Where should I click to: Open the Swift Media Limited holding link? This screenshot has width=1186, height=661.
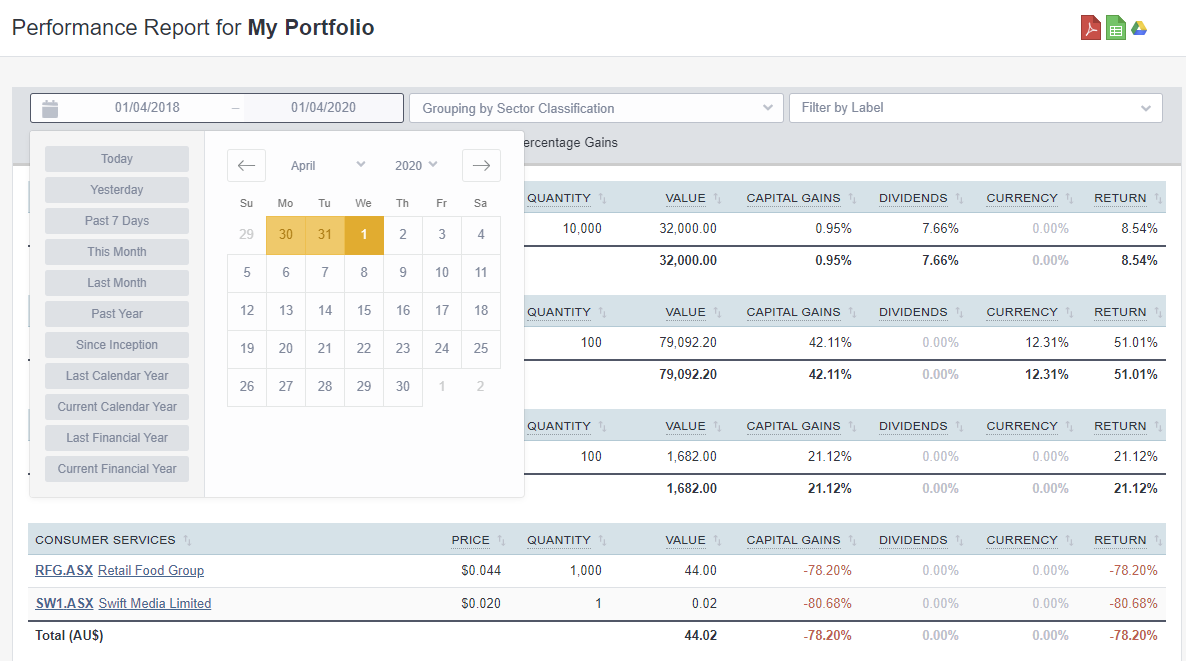(x=154, y=603)
